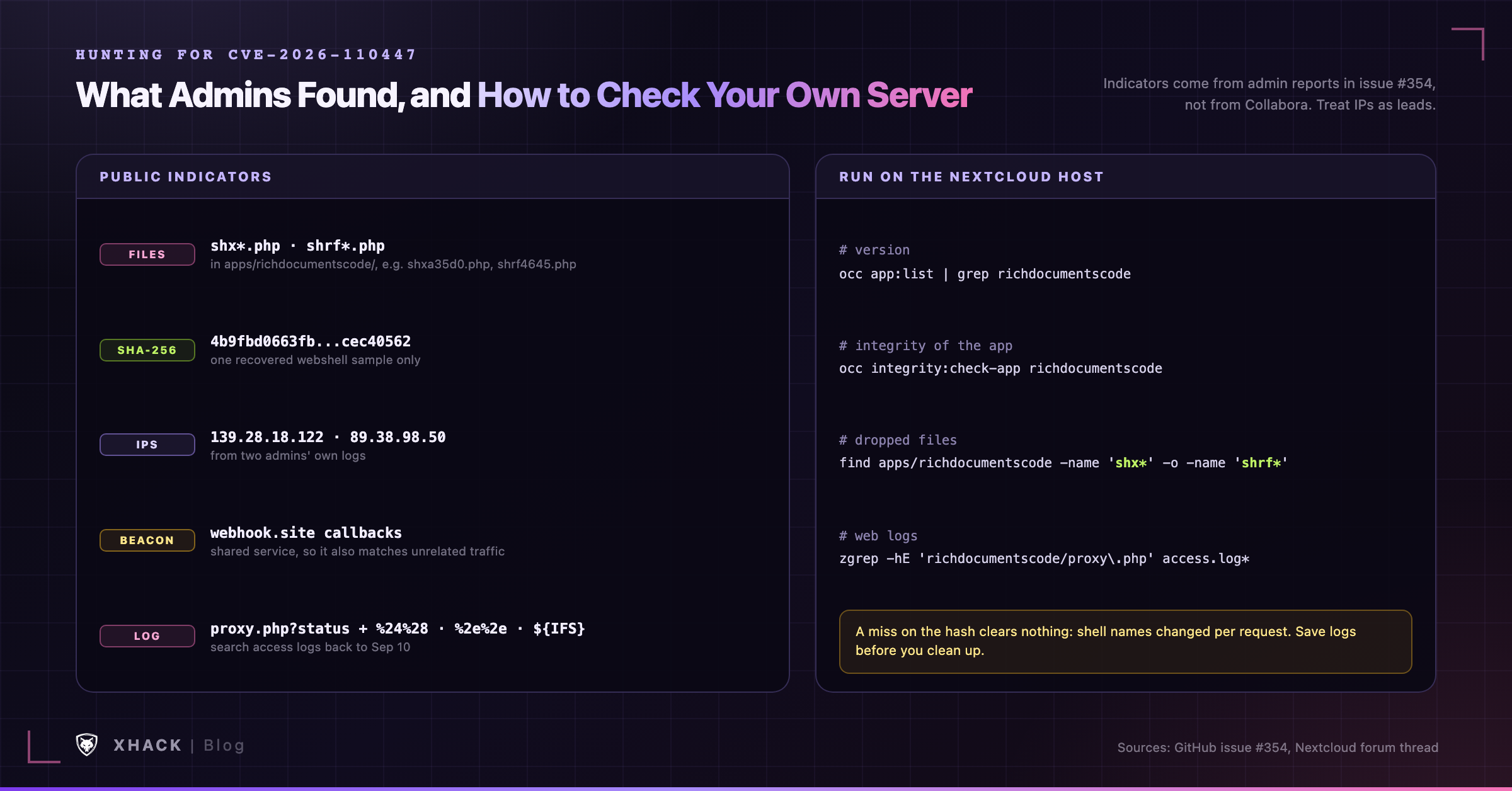Click the FILES indicator badge
1512x791 pixels.
[x=147, y=254]
